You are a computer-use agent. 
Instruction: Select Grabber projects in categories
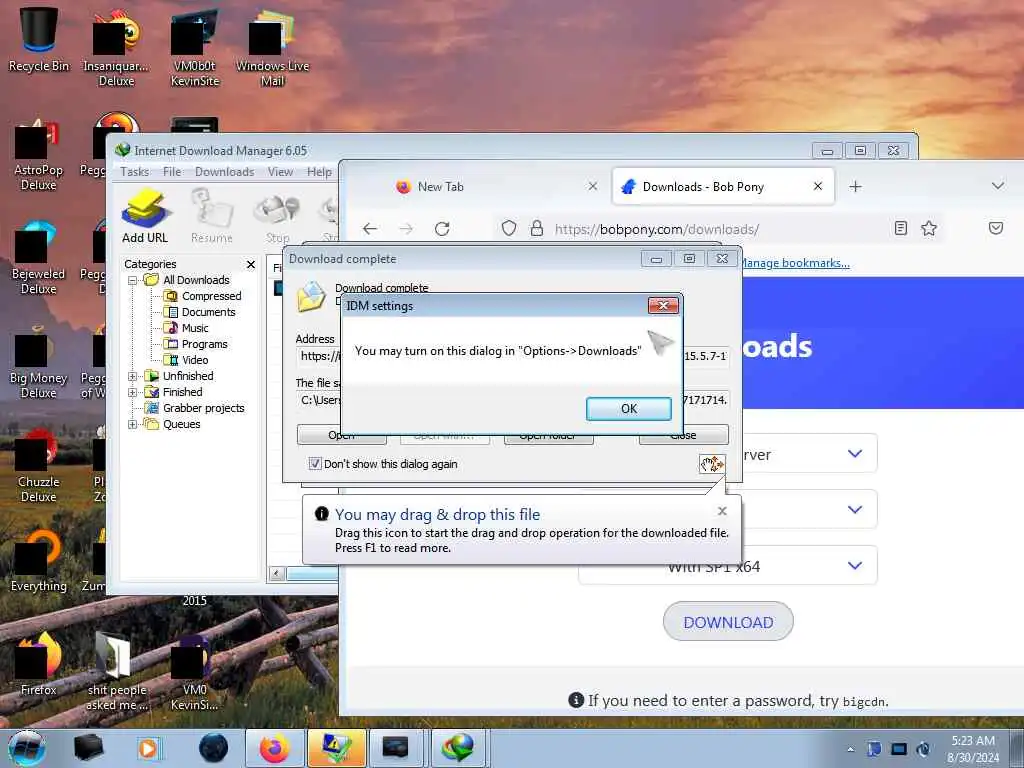[x=202, y=408]
